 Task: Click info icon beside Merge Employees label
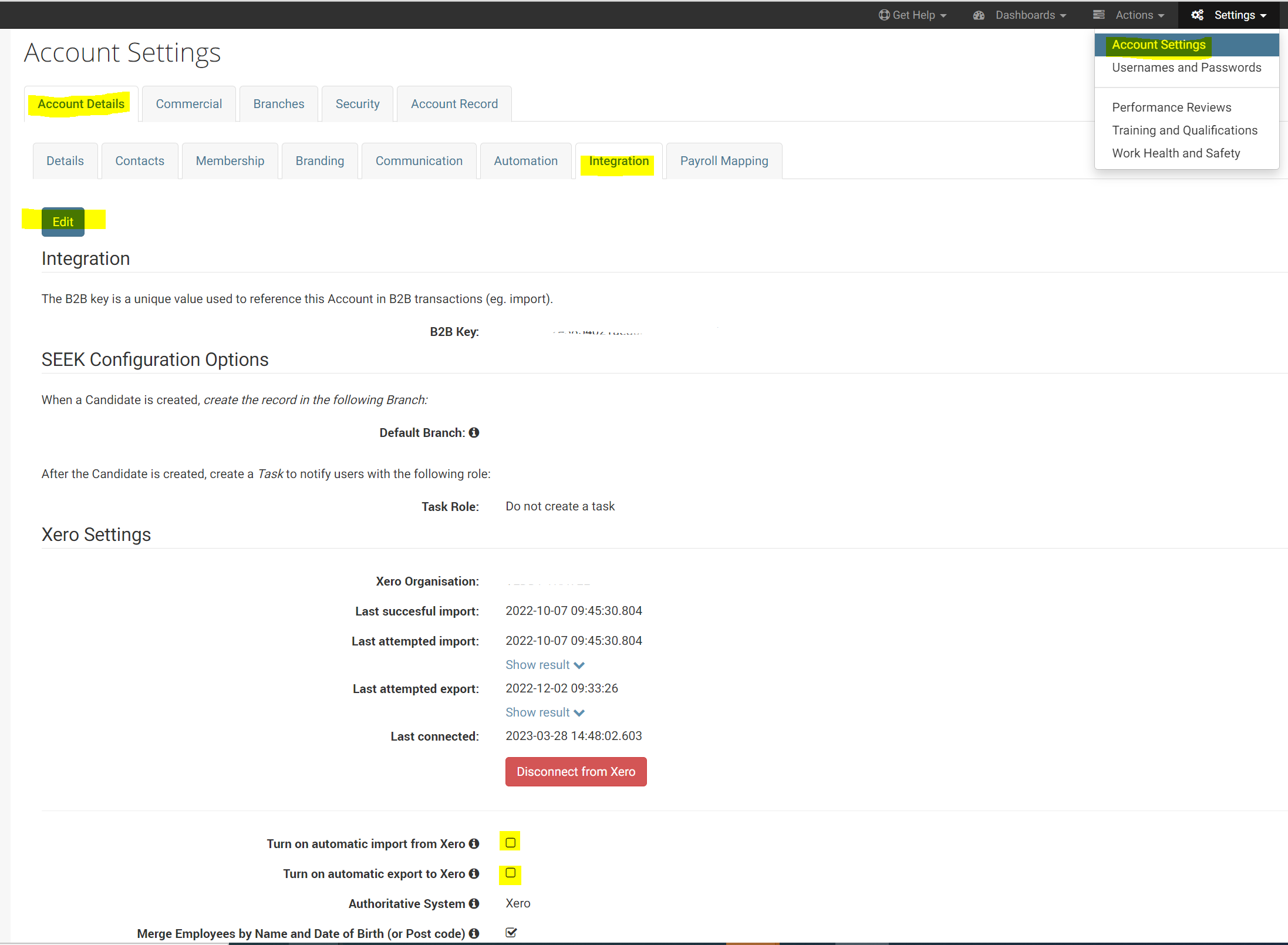474,934
